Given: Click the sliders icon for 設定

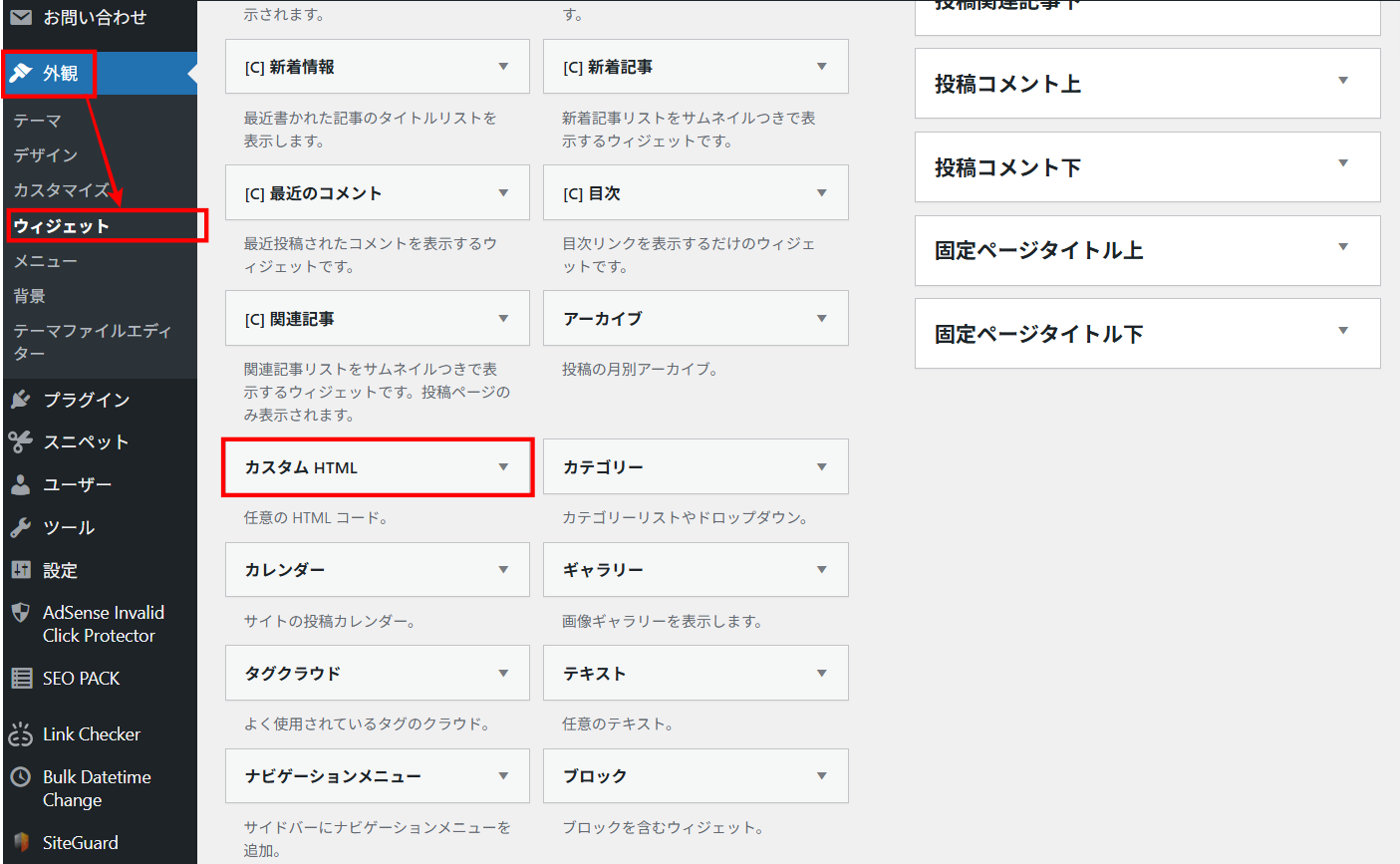Looking at the screenshot, I should (20, 570).
